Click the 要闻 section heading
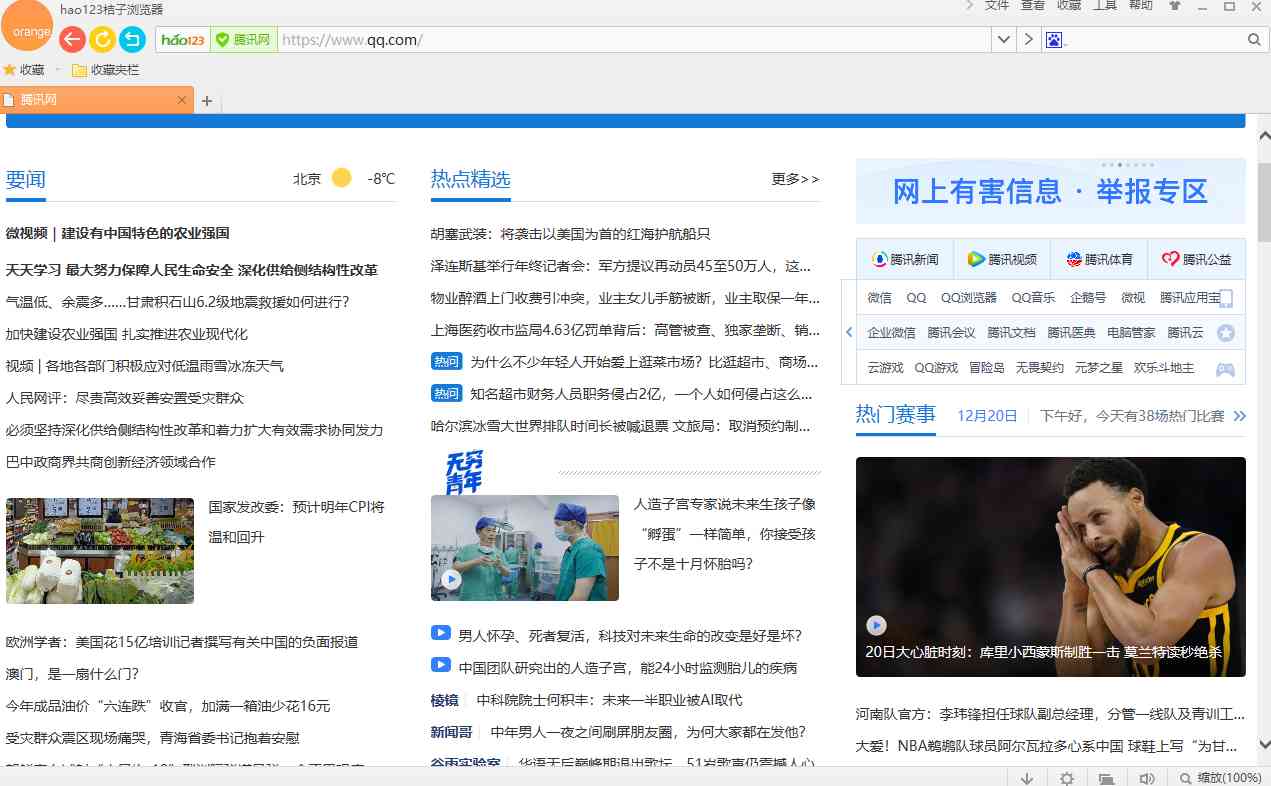1271x786 pixels. (26, 179)
